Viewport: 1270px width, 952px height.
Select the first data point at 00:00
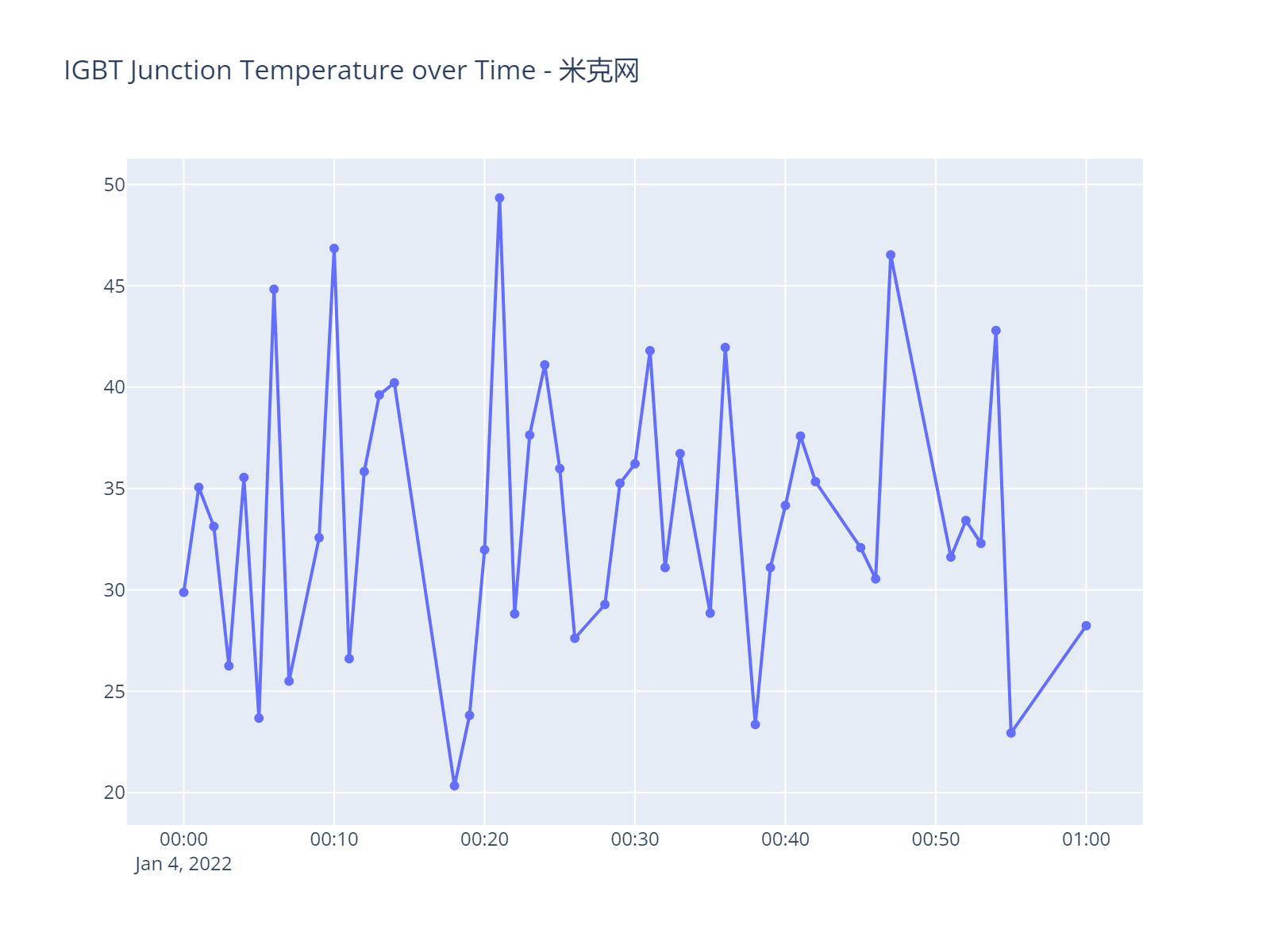coord(183,592)
